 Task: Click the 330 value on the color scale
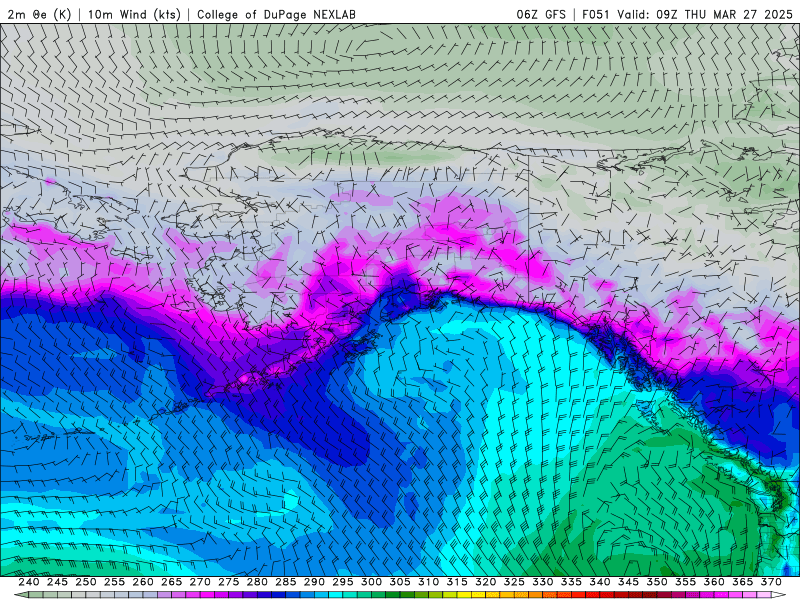pyautogui.click(x=543, y=582)
